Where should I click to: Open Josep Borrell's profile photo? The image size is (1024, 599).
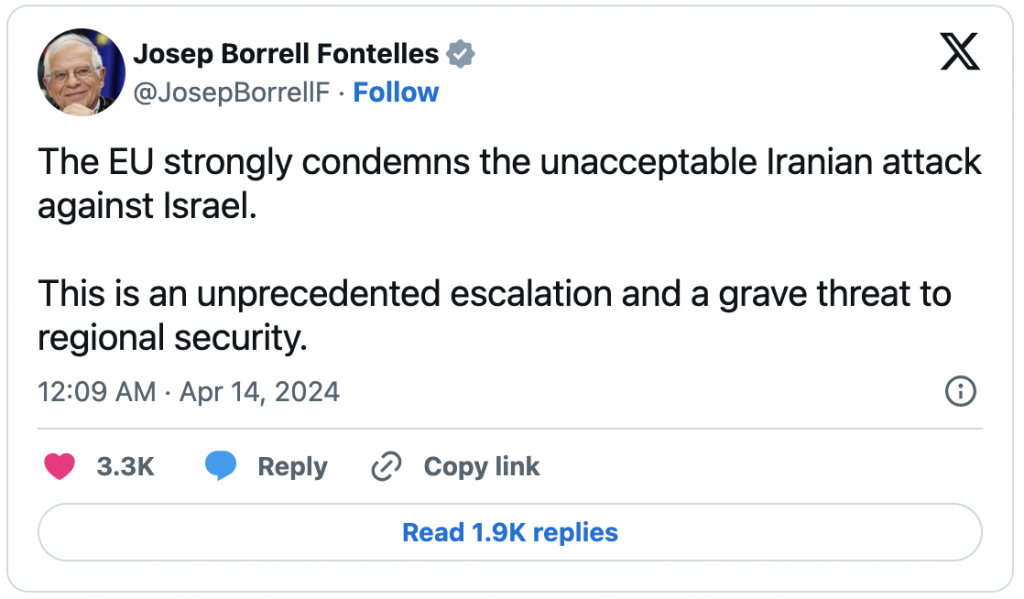(78, 70)
